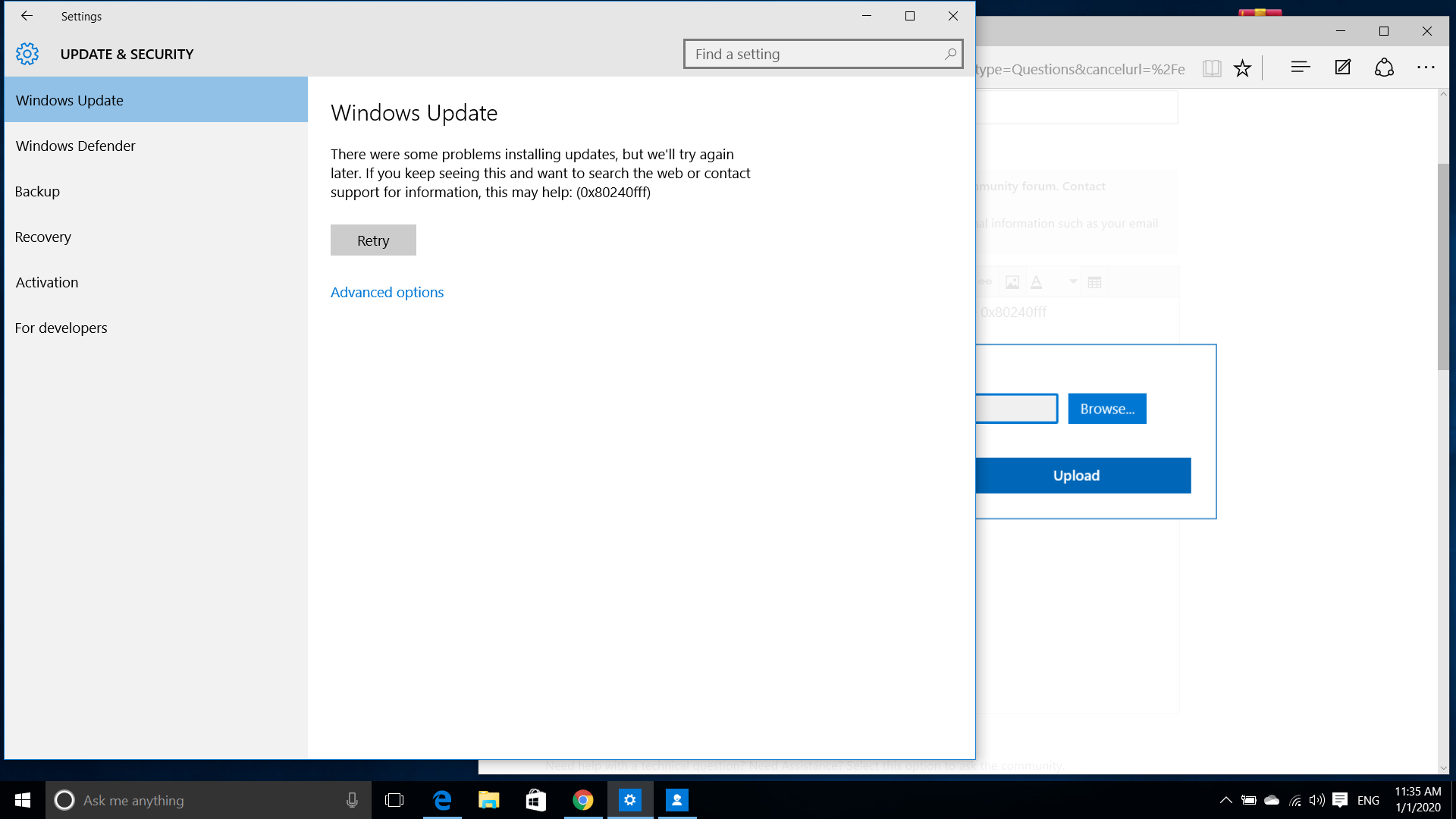Click the Settings taskbar icon
1456x819 pixels.
click(630, 800)
